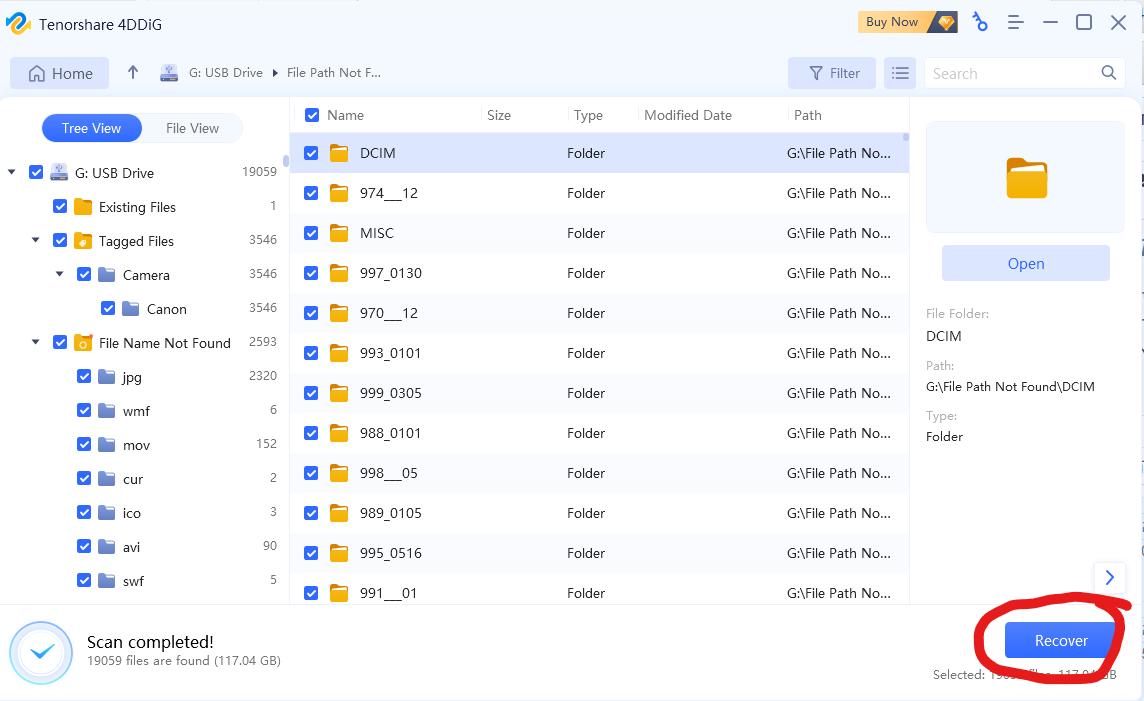The width and height of the screenshot is (1144, 701).
Task: Click the DCIM folder icon in list
Action: click(x=339, y=153)
